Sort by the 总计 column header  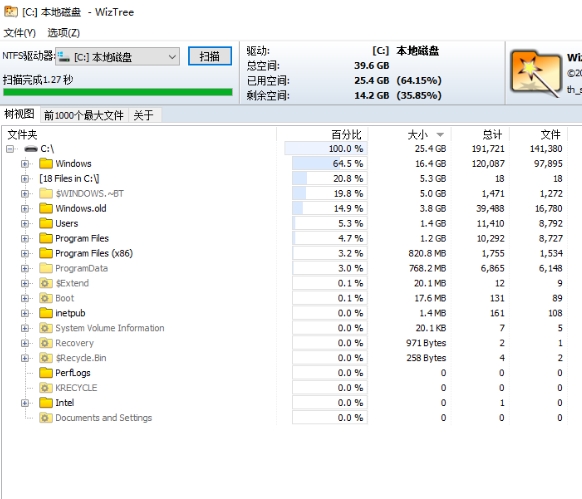click(480, 134)
